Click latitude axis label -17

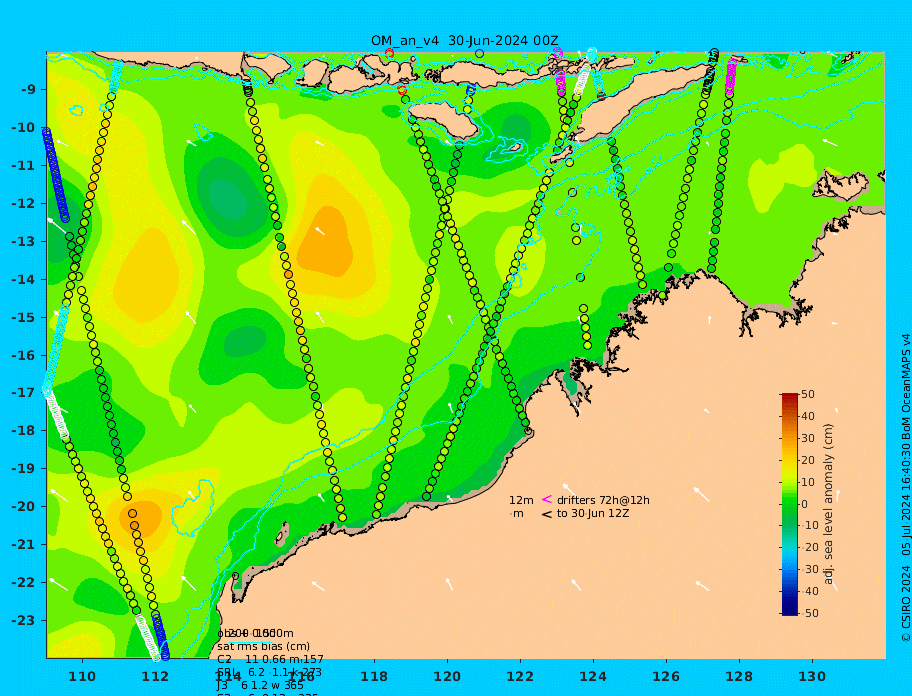24,392
